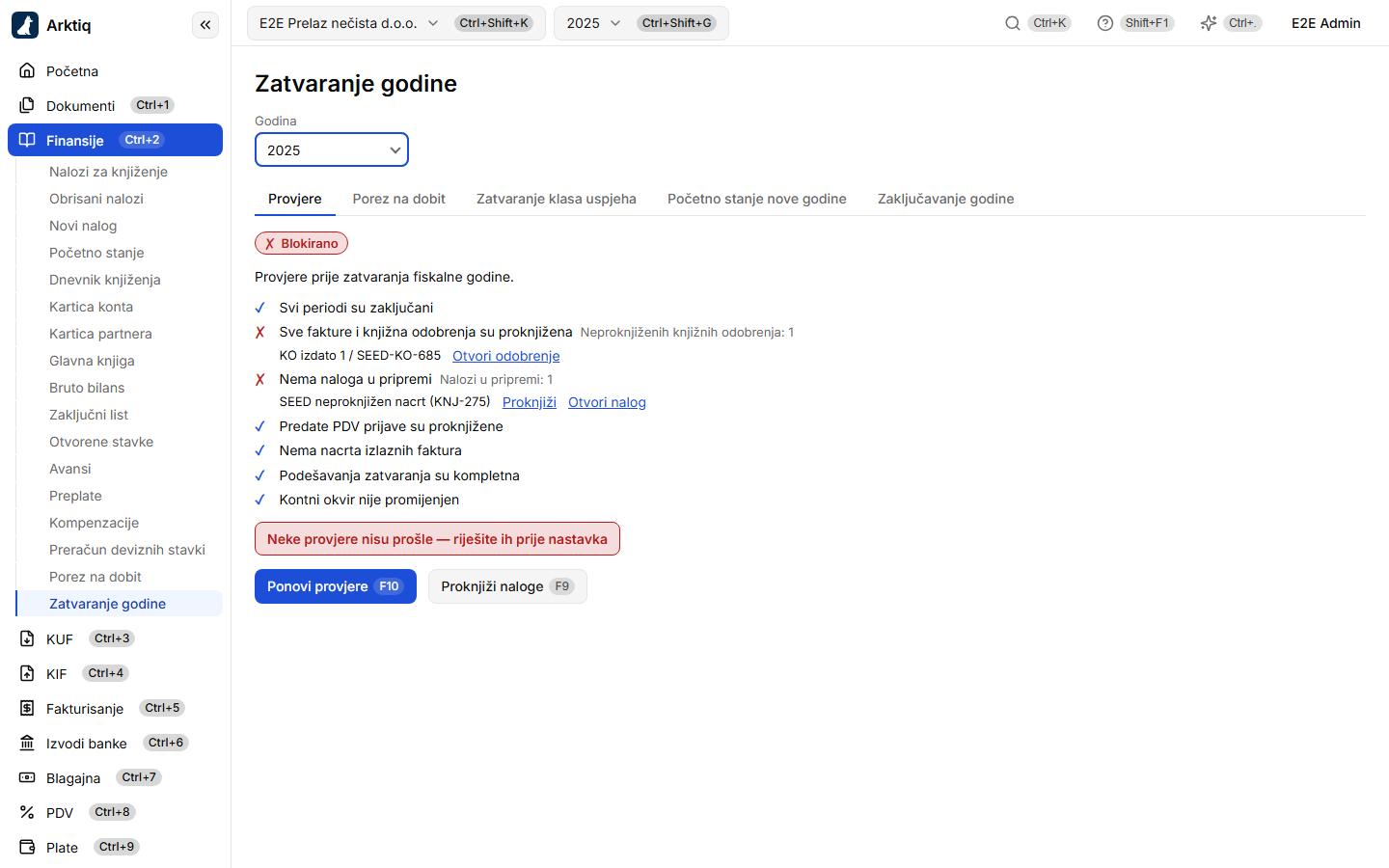Screen dimensions: 1389x868
Task: Open Blagajna cash register icon
Action: [x=27, y=777]
